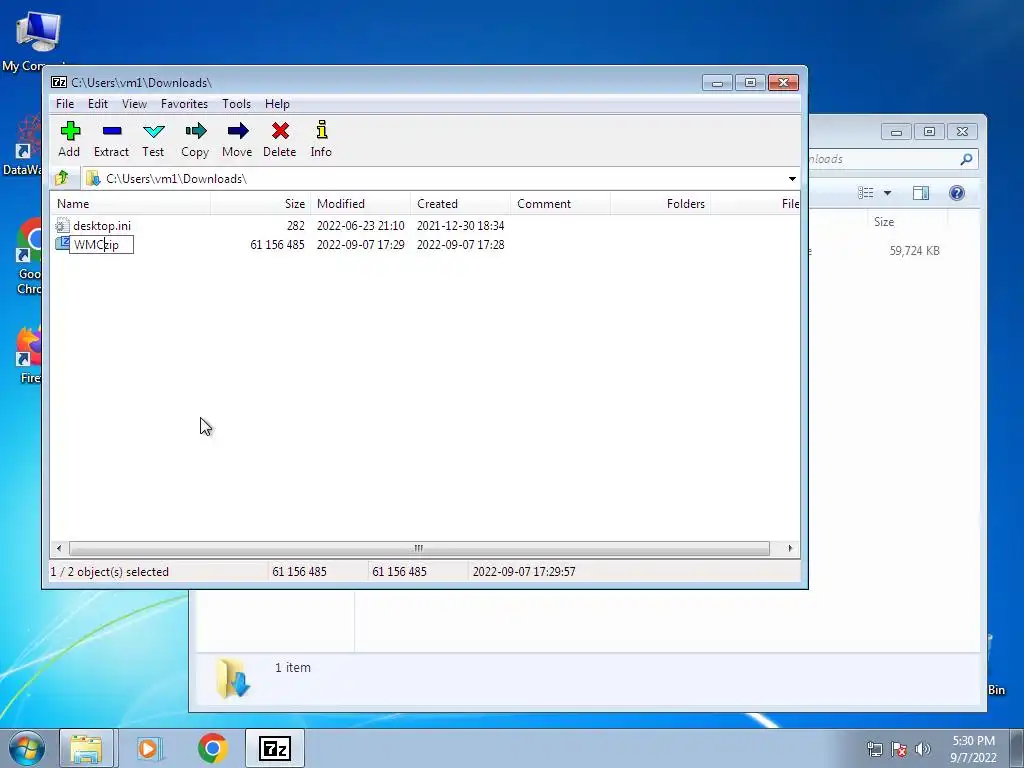Screen dimensions: 1024x768
Task: Click the Move toolbar icon
Action: click(238, 131)
